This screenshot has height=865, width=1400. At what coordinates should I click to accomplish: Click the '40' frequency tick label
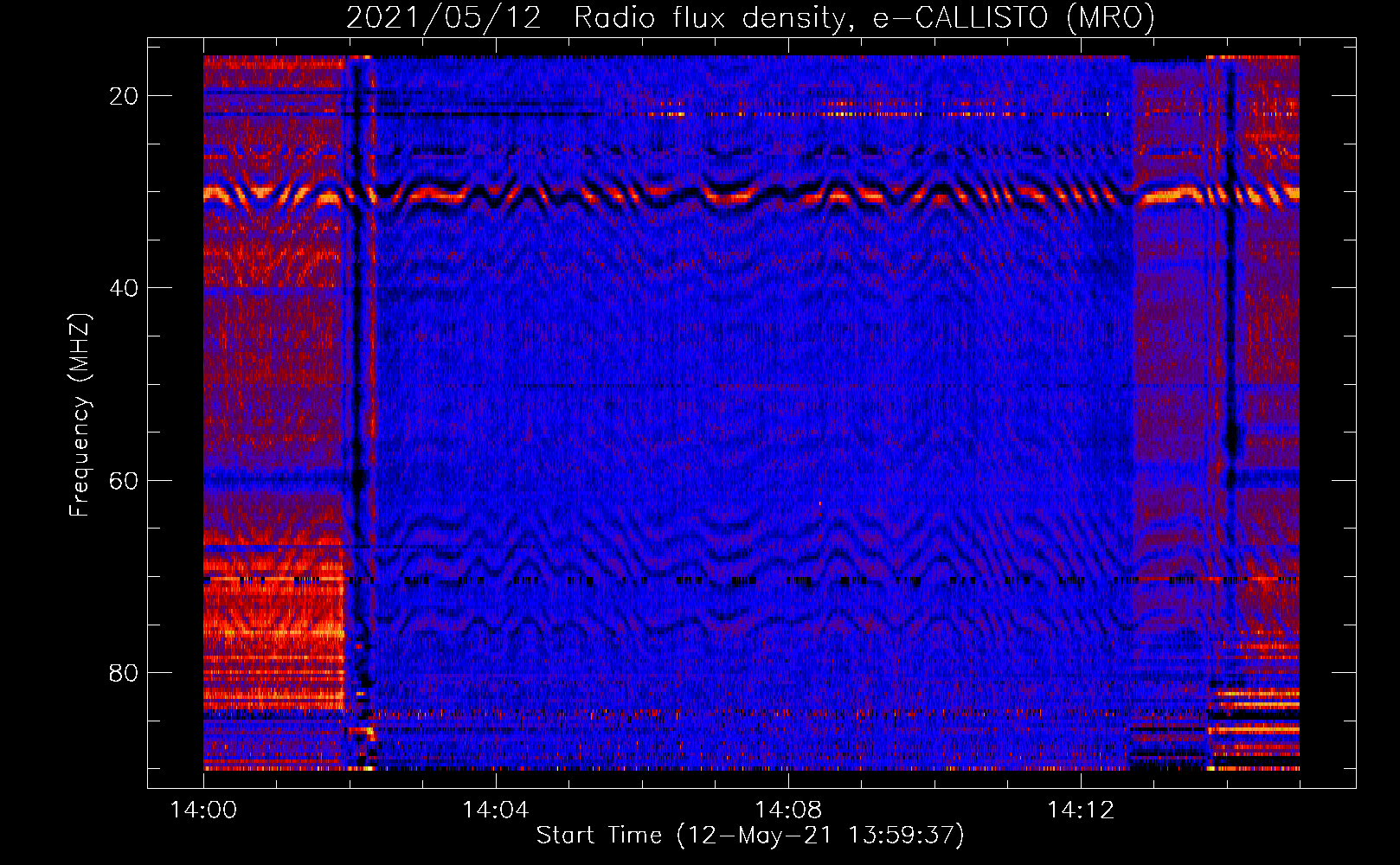[x=124, y=288]
